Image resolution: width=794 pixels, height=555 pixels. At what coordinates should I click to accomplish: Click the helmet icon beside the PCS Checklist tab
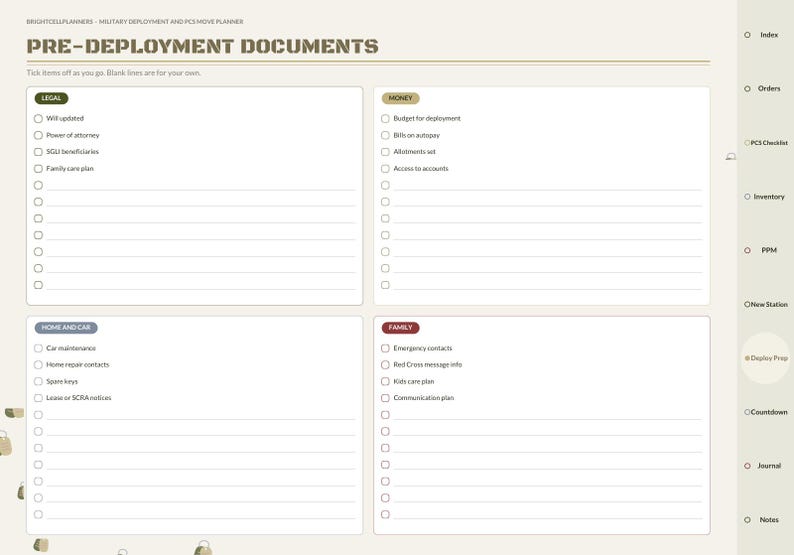(x=731, y=157)
